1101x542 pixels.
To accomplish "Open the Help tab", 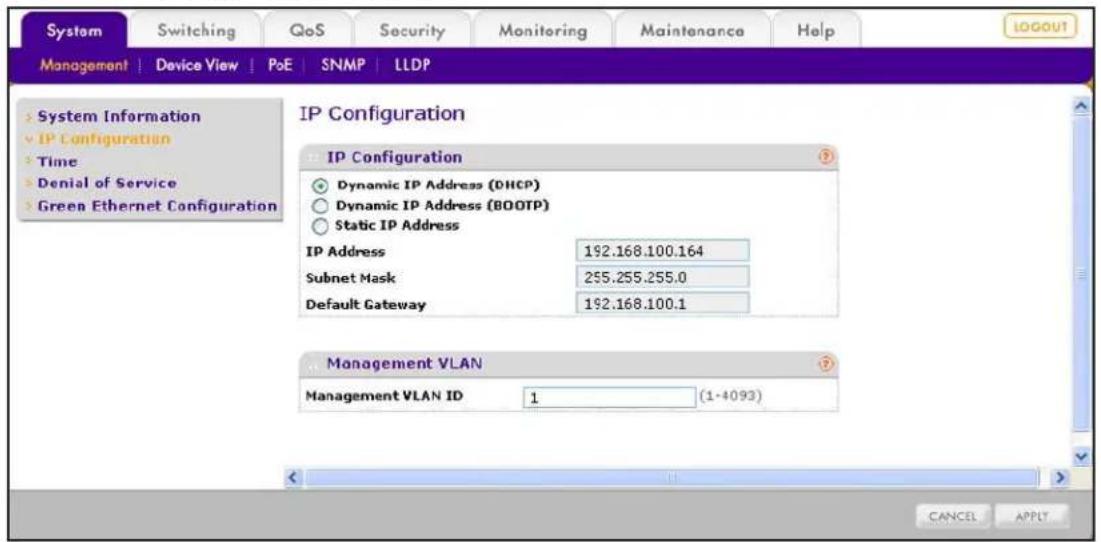I will [816, 31].
